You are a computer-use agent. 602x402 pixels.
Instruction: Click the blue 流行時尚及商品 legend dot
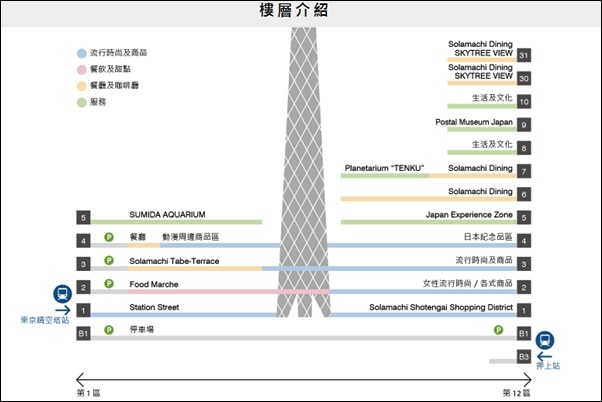(x=81, y=53)
